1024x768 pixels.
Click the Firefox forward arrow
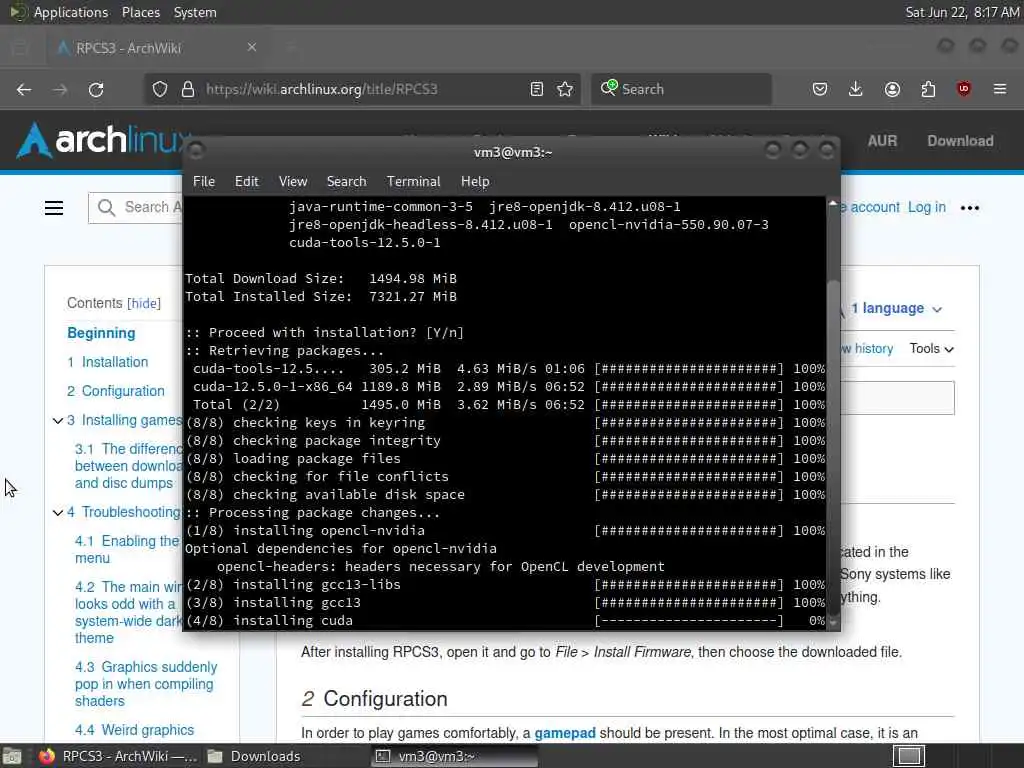(60, 89)
